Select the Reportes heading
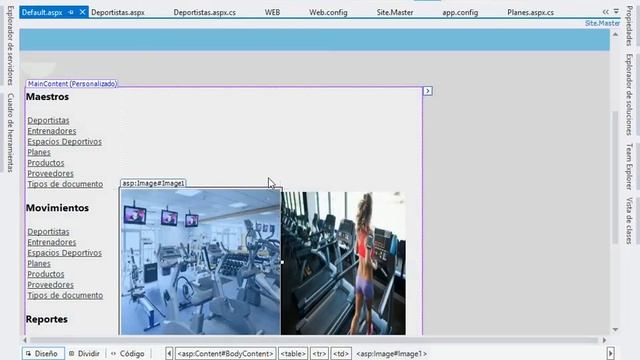Image resolution: width=640 pixels, height=360 pixels. [x=47, y=319]
